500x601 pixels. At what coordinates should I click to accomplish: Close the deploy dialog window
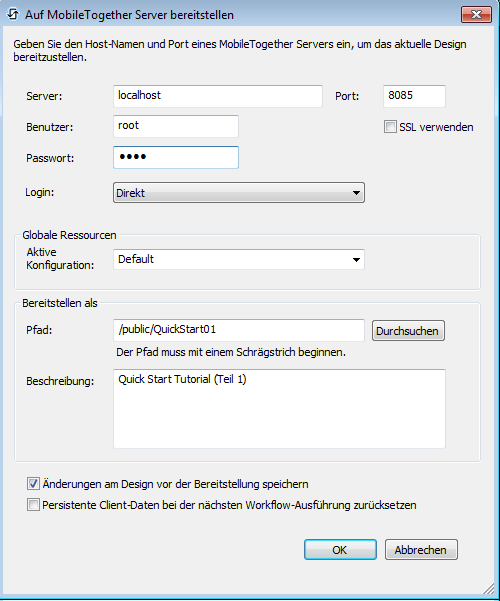476,15
